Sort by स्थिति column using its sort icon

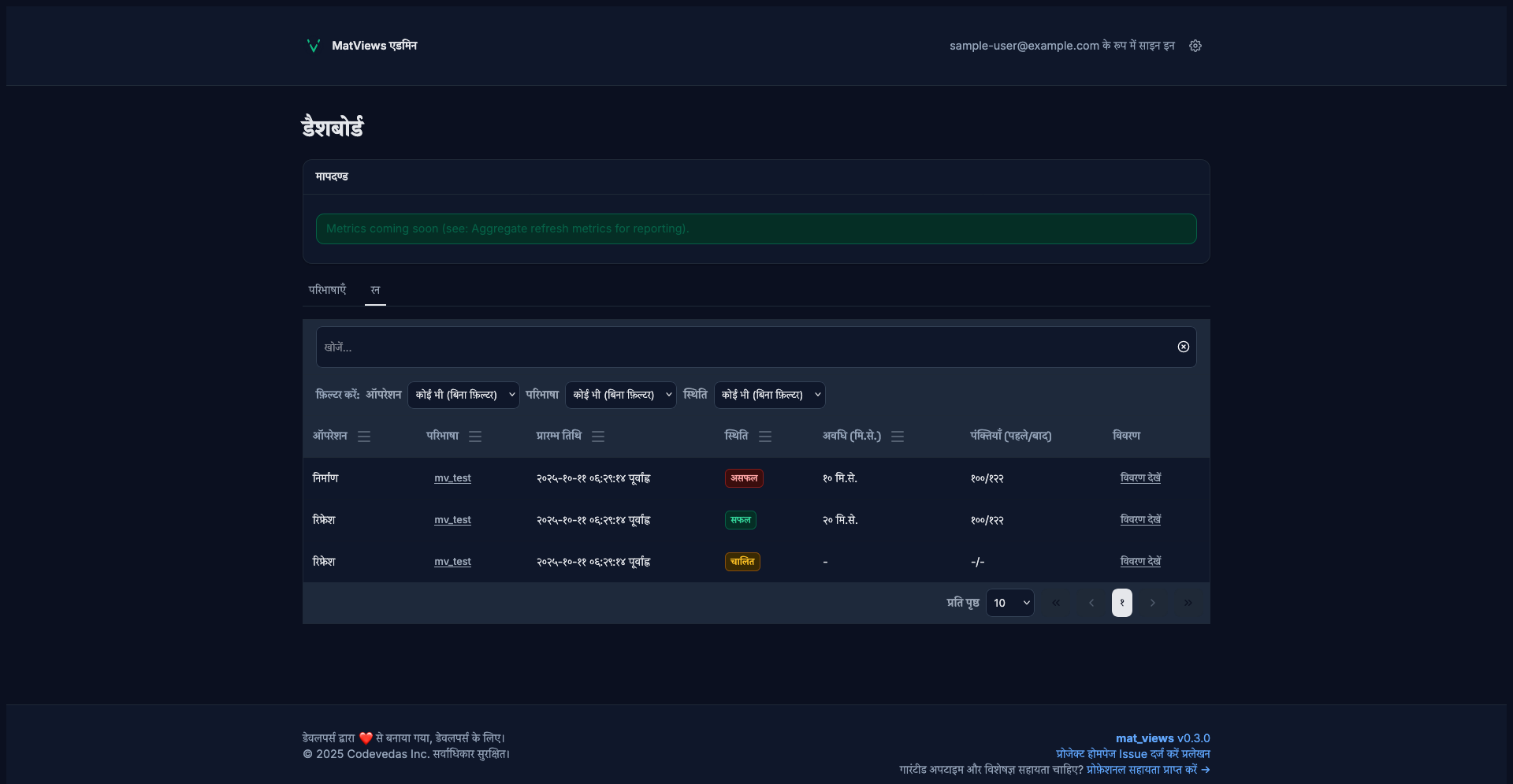click(765, 437)
